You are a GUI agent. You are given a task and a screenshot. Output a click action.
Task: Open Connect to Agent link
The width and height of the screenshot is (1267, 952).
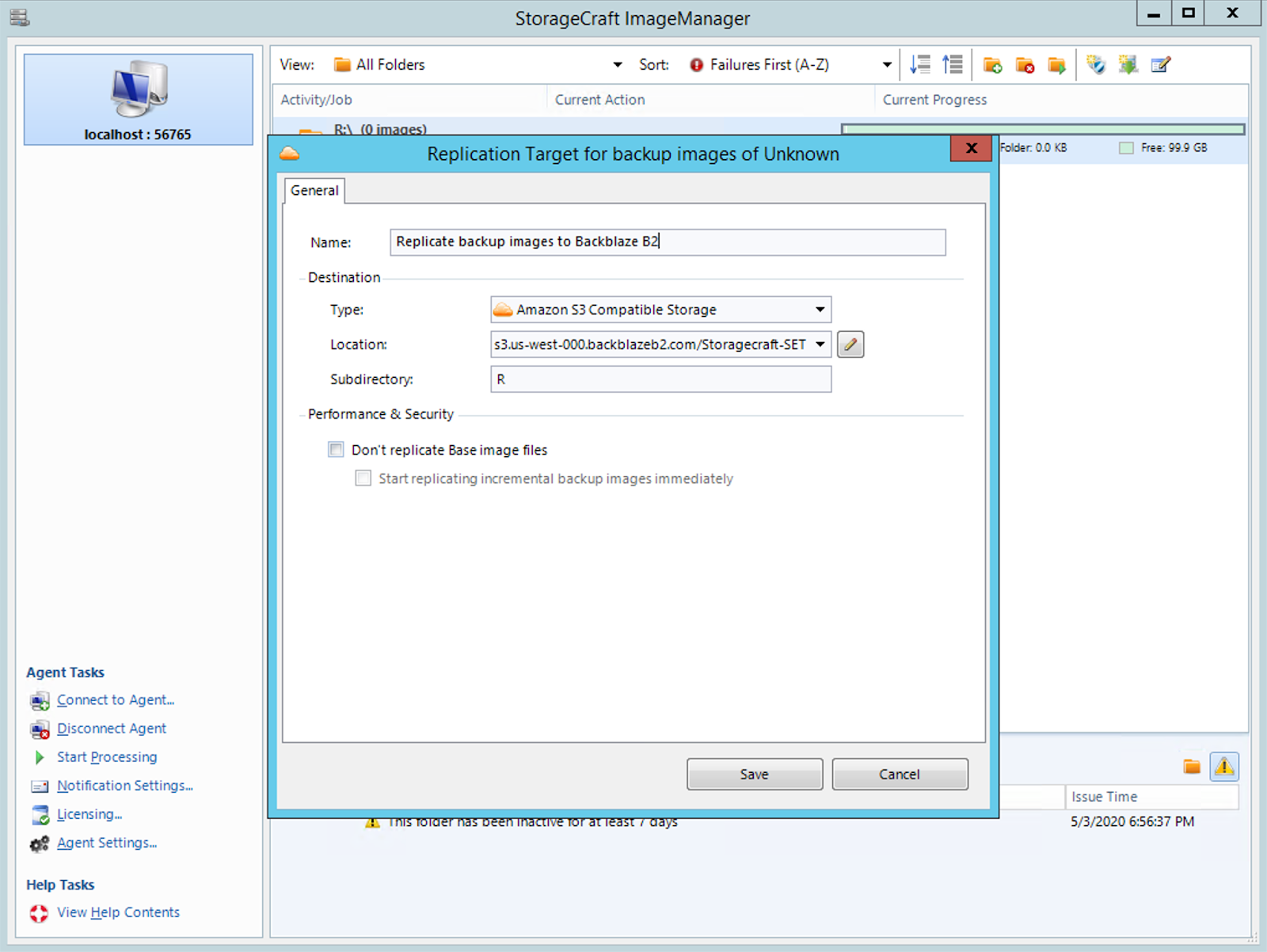click(116, 700)
